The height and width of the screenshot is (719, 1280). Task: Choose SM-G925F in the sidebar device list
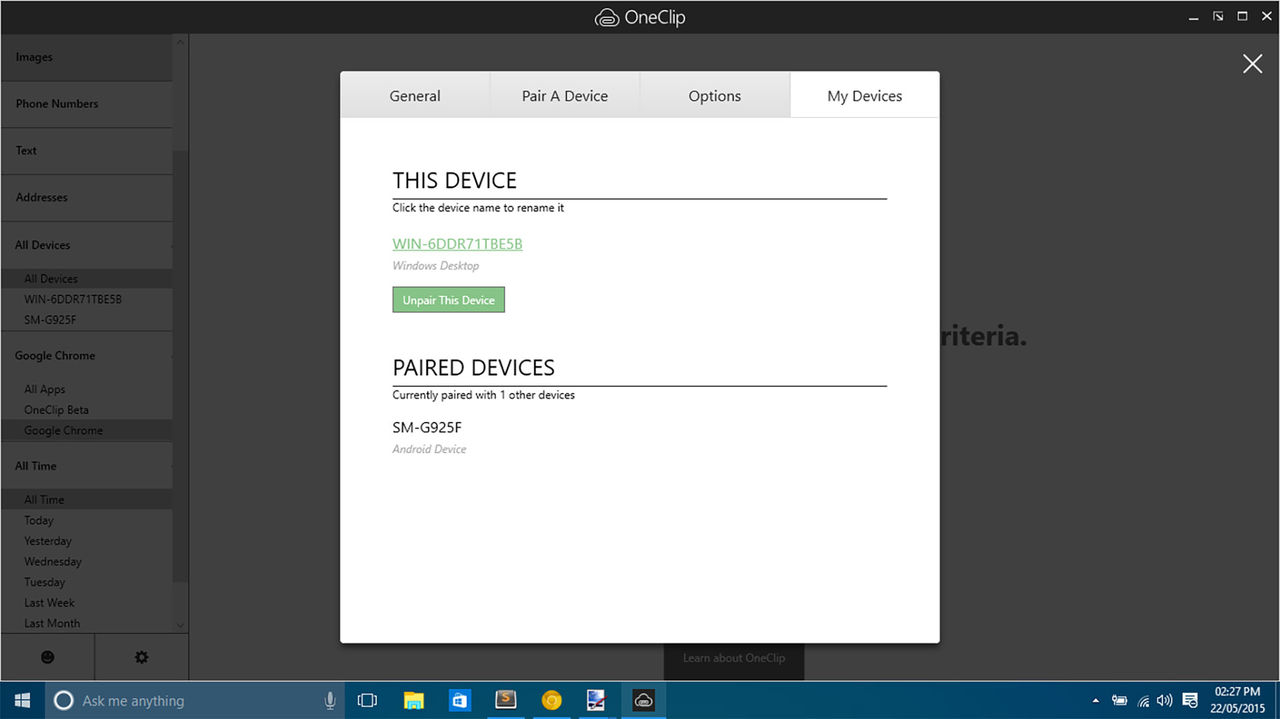(x=87, y=320)
